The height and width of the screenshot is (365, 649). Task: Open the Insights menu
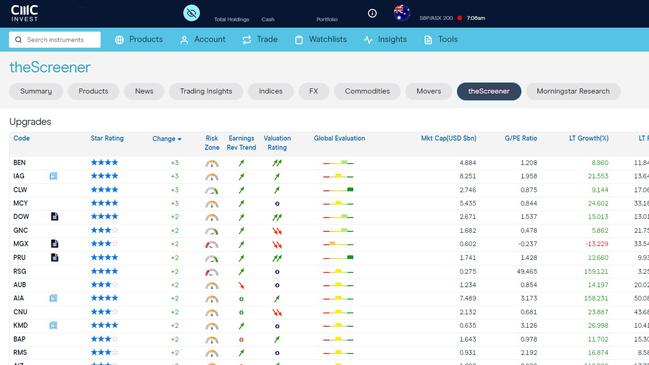pos(385,39)
